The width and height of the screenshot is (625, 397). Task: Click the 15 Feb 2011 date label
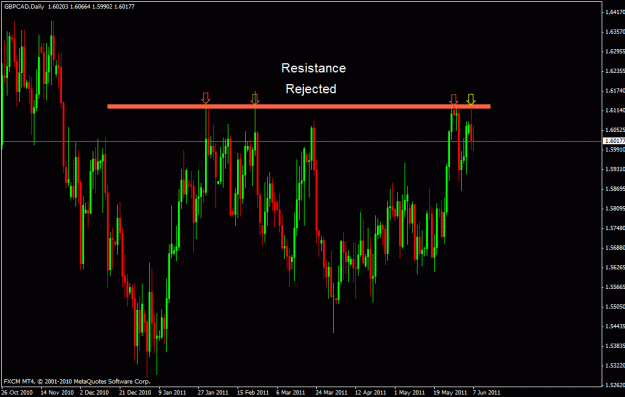[x=252, y=393]
